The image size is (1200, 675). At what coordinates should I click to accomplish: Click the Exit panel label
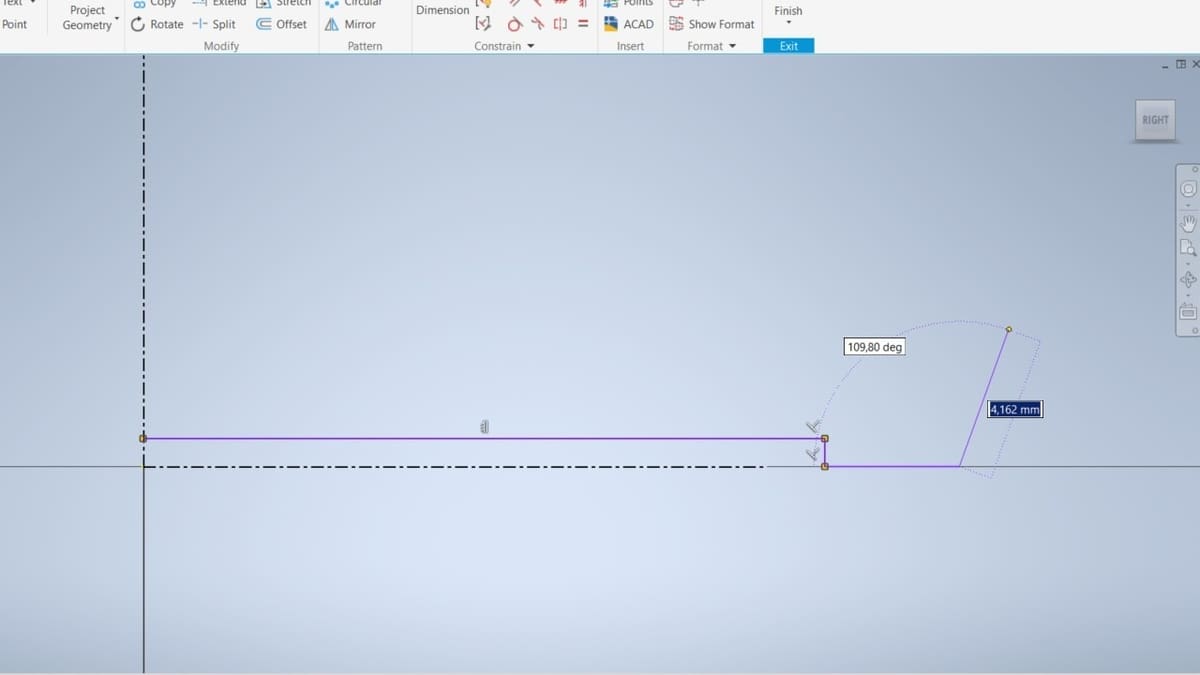click(x=789, y=46)
